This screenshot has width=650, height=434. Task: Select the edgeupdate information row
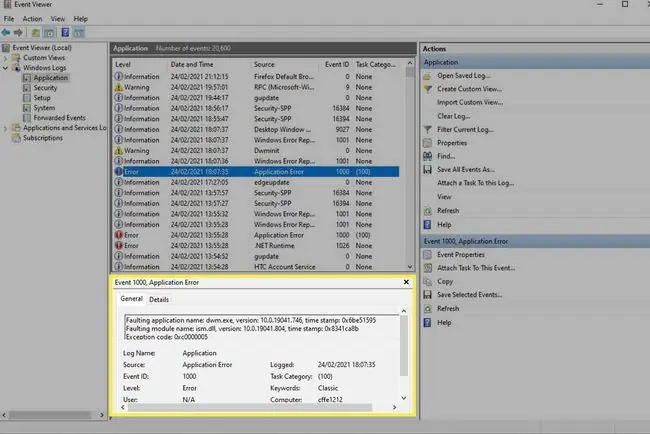[x=257, y=182]
